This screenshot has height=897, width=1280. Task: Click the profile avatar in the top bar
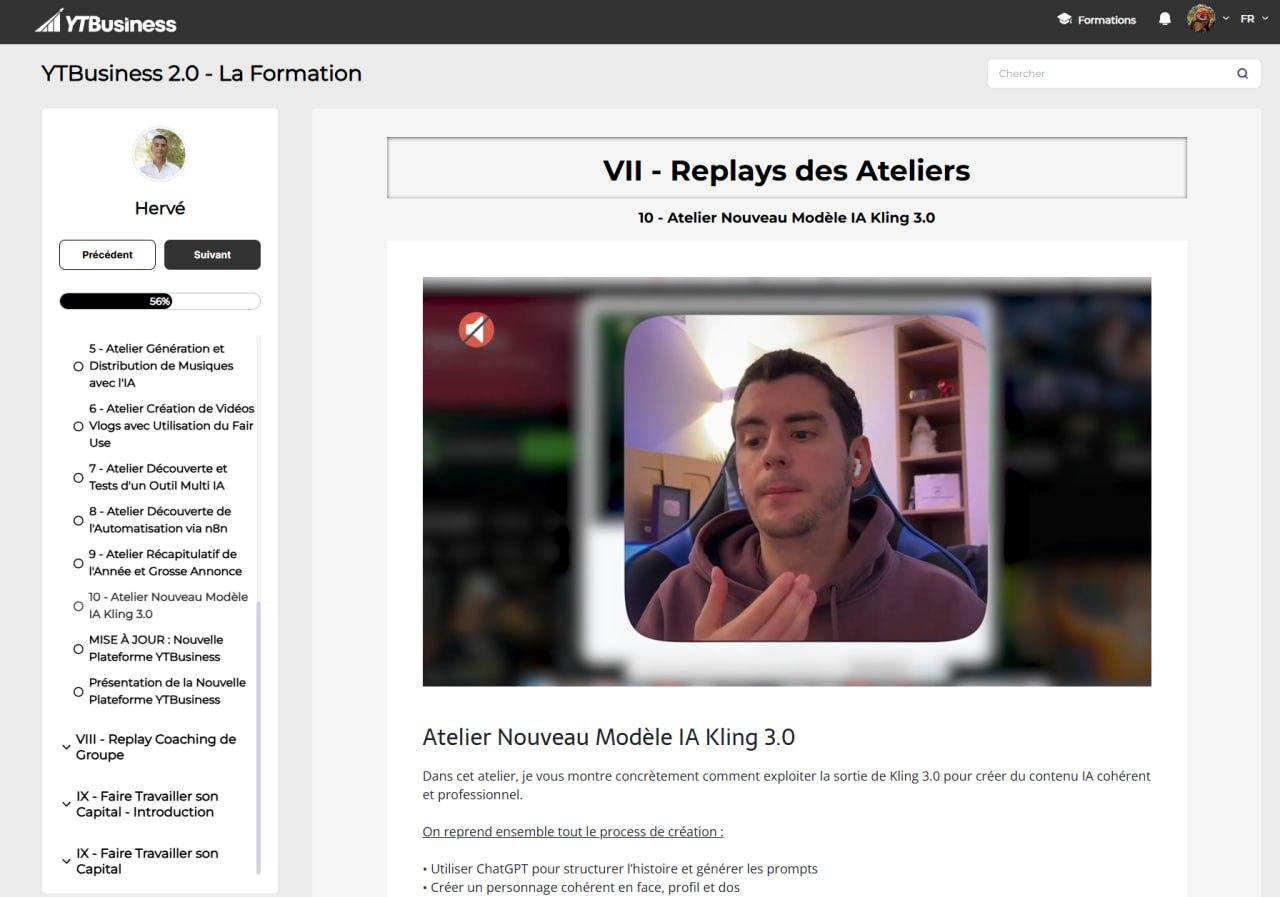[x=1202, y=17]
